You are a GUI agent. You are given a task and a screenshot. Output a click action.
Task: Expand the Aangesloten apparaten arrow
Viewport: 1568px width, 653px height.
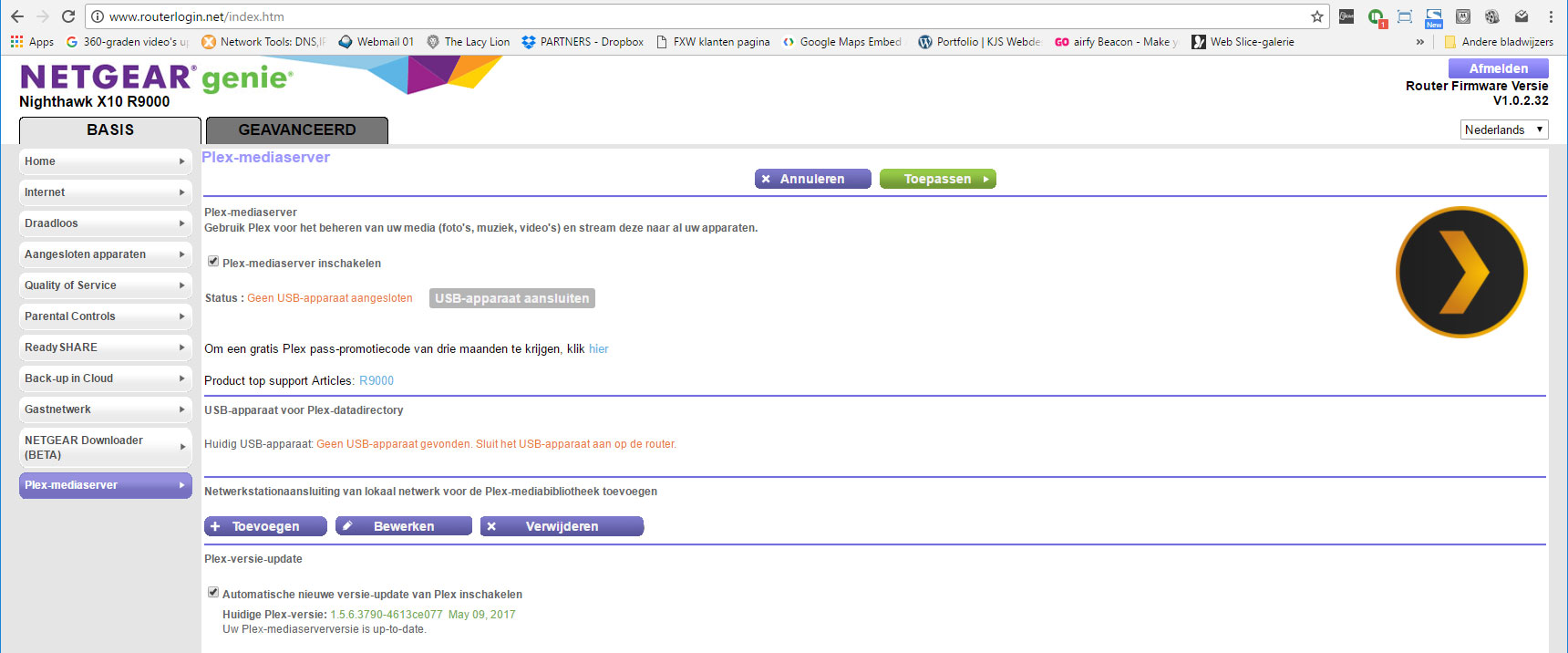click(x=182, y=254)
